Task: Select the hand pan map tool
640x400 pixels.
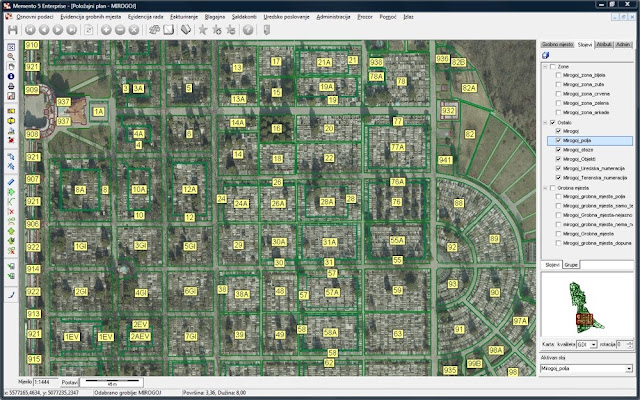Action: coord(11,67)
